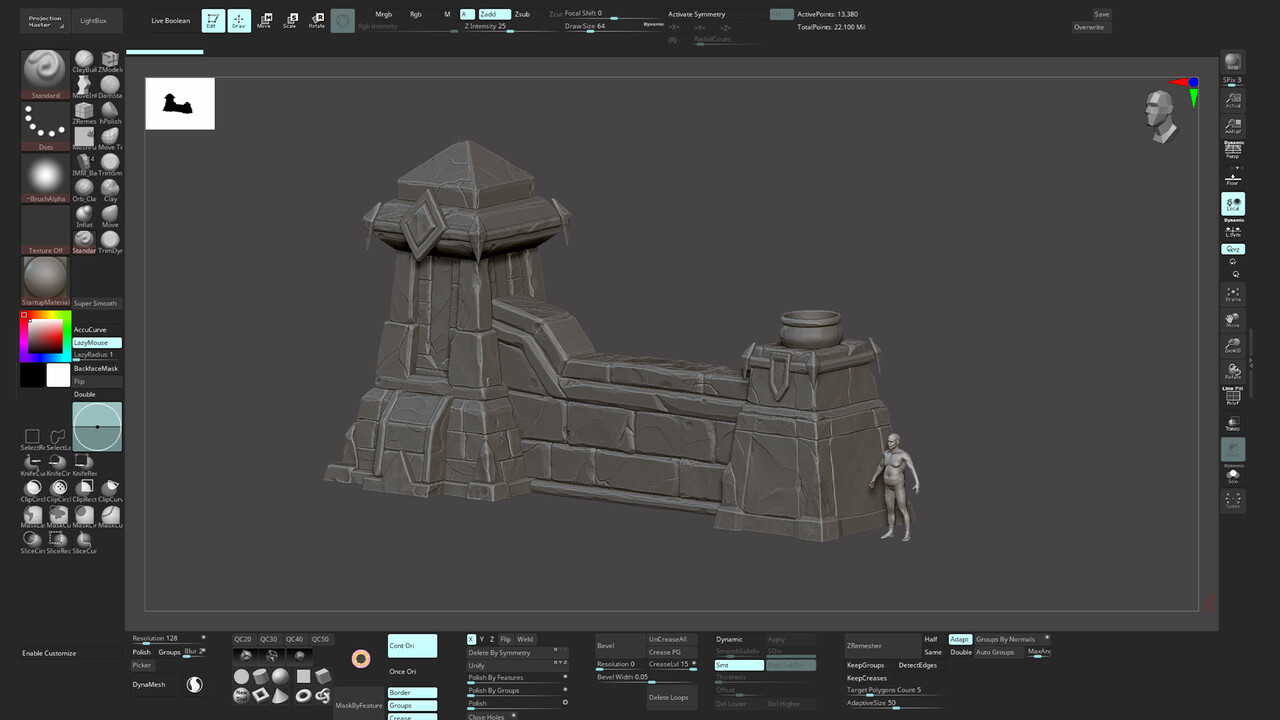
Task: Click the Save button
Action: click(1101, 14)
